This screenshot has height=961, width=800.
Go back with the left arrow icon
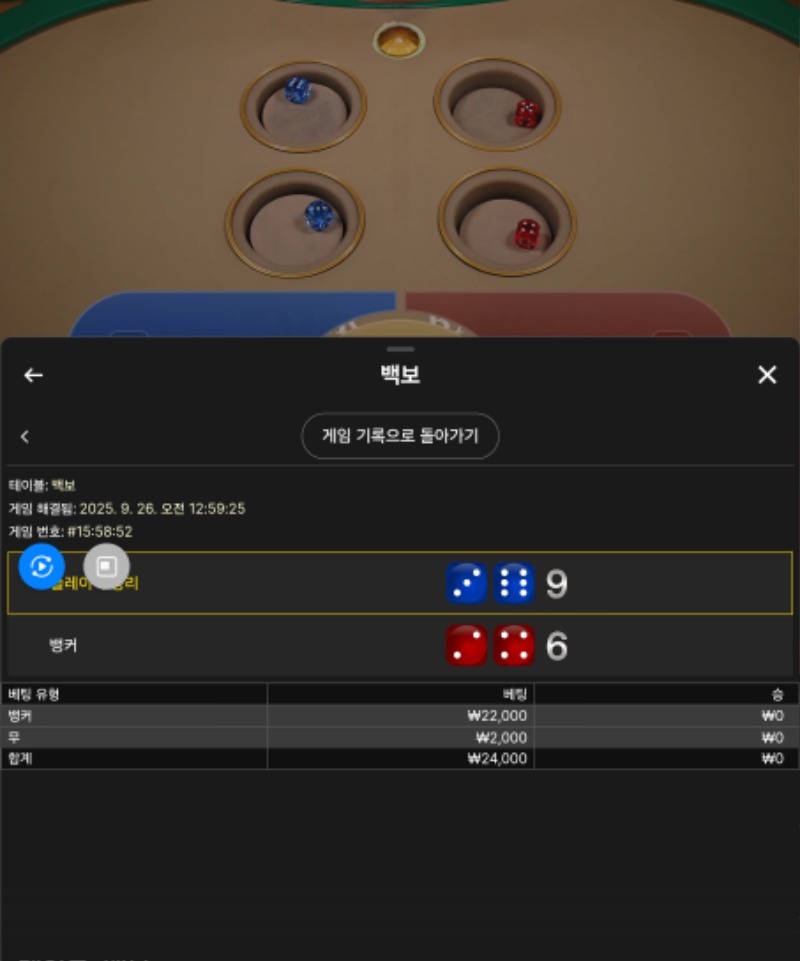pyautogui.click(x=33, y=375)
